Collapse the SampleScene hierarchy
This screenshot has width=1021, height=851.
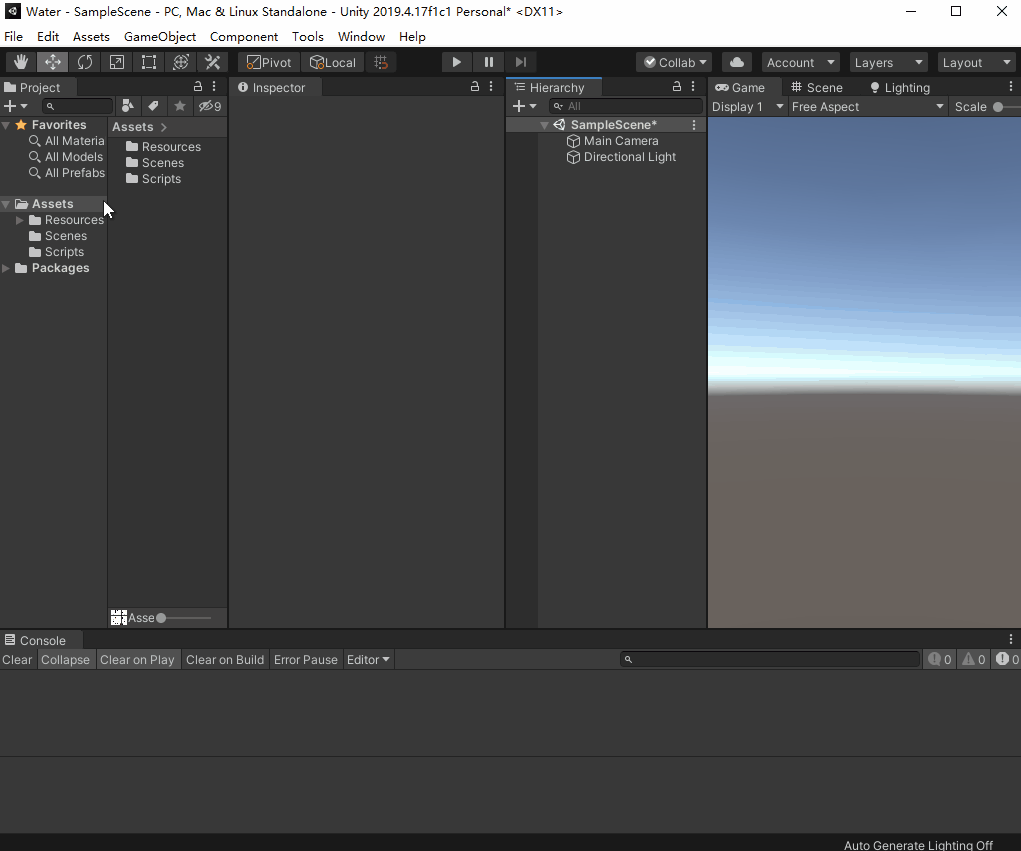click(x=544, y=125)
